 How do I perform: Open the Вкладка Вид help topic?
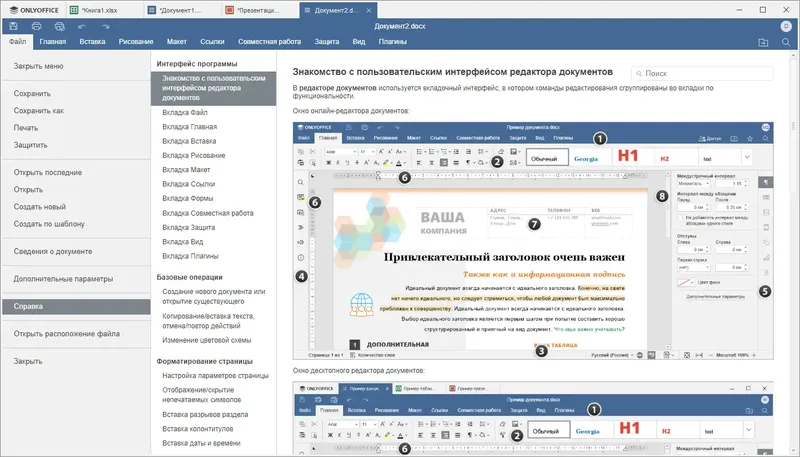[213, 241]
